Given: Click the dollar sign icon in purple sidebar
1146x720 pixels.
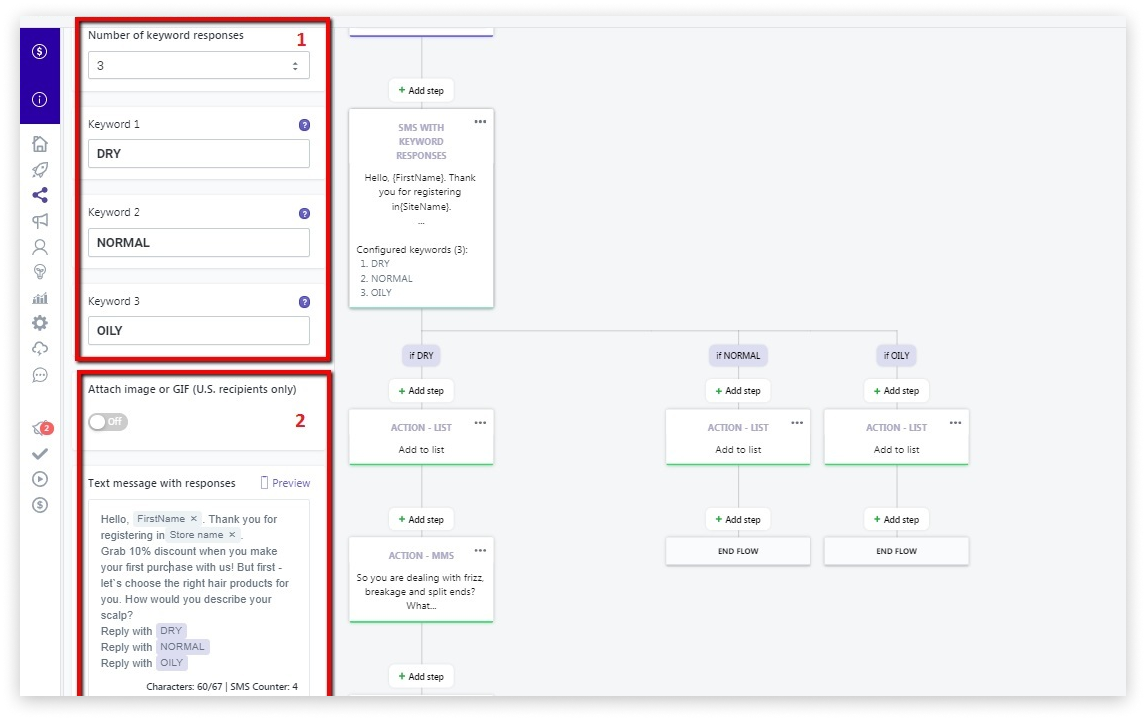Looking at the screenshot, I should point(39,51).
